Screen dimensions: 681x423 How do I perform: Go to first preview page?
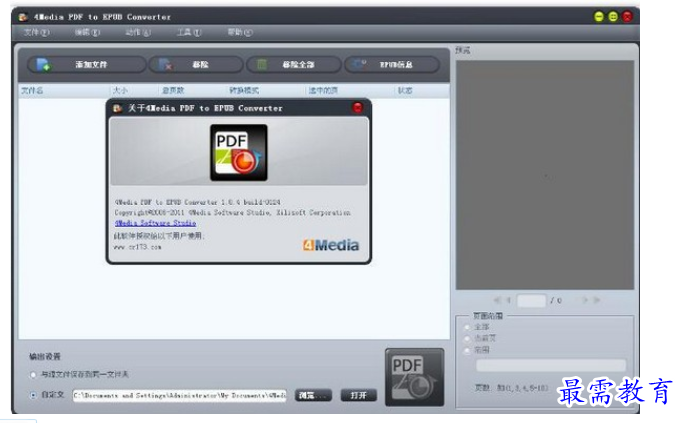[x=497, y=300]
